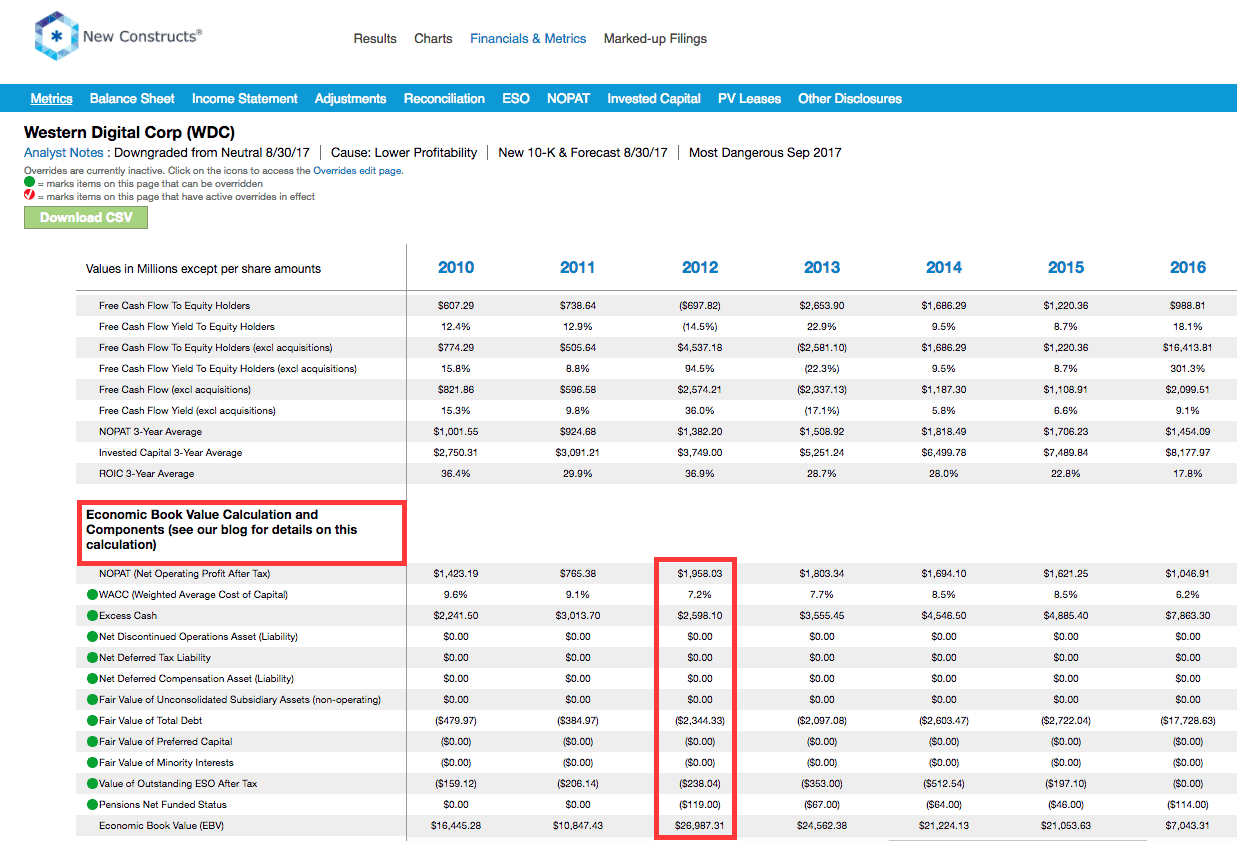
Task: Click the 2012 column header
Action: 700,268
